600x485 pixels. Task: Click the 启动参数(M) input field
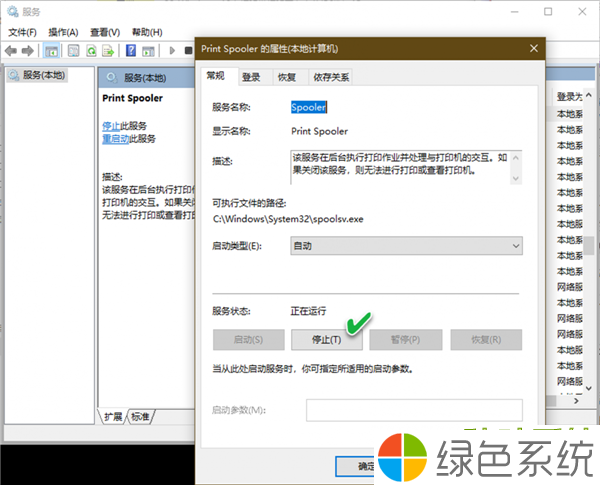[414, 410]
